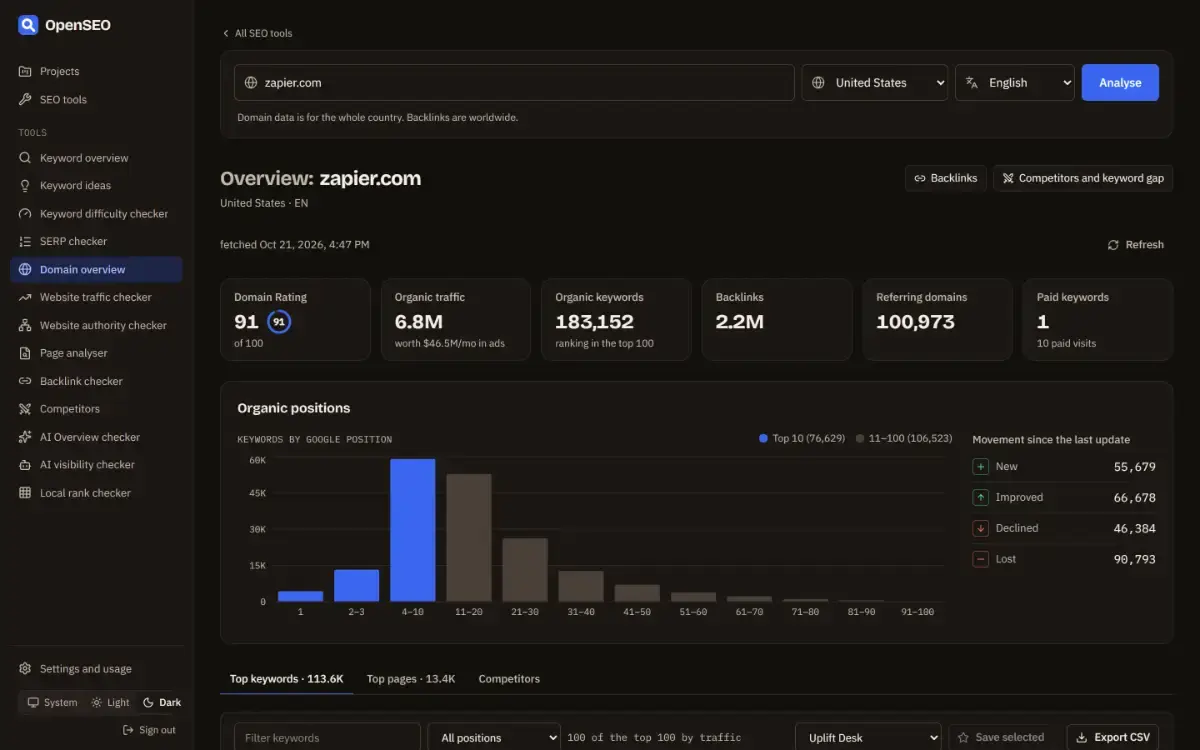
Task: Click the Filter keywords input field
Action: coord(327,737)
